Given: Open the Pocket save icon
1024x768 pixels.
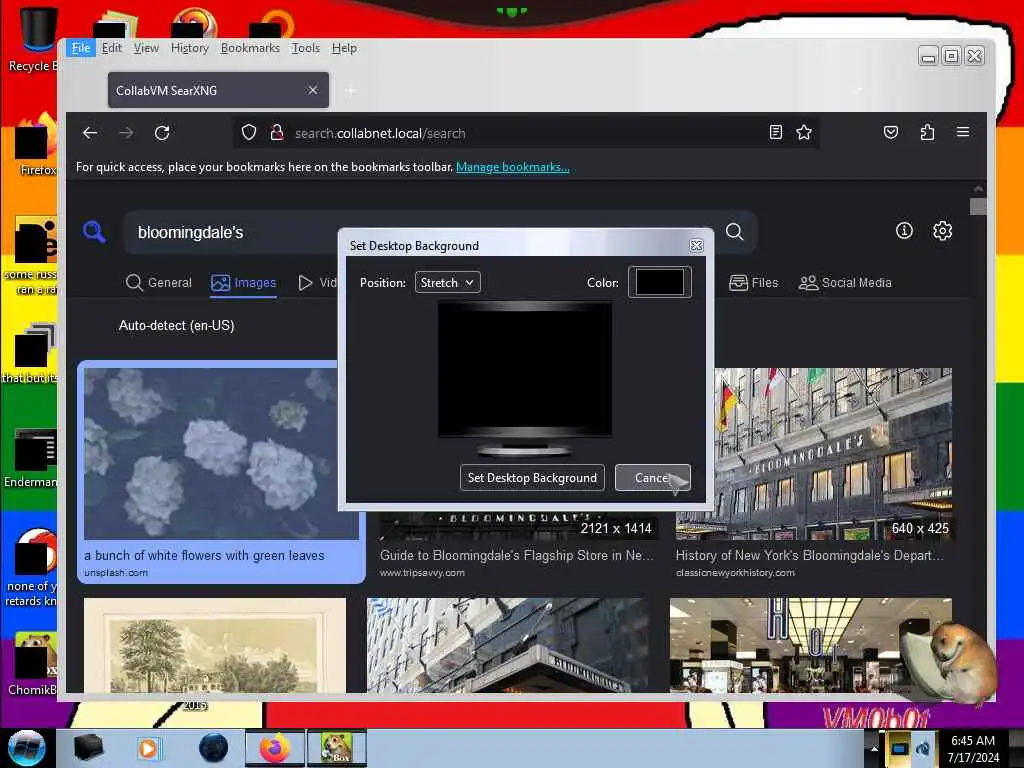Looking at the screenshot, I should coord(891,133).
